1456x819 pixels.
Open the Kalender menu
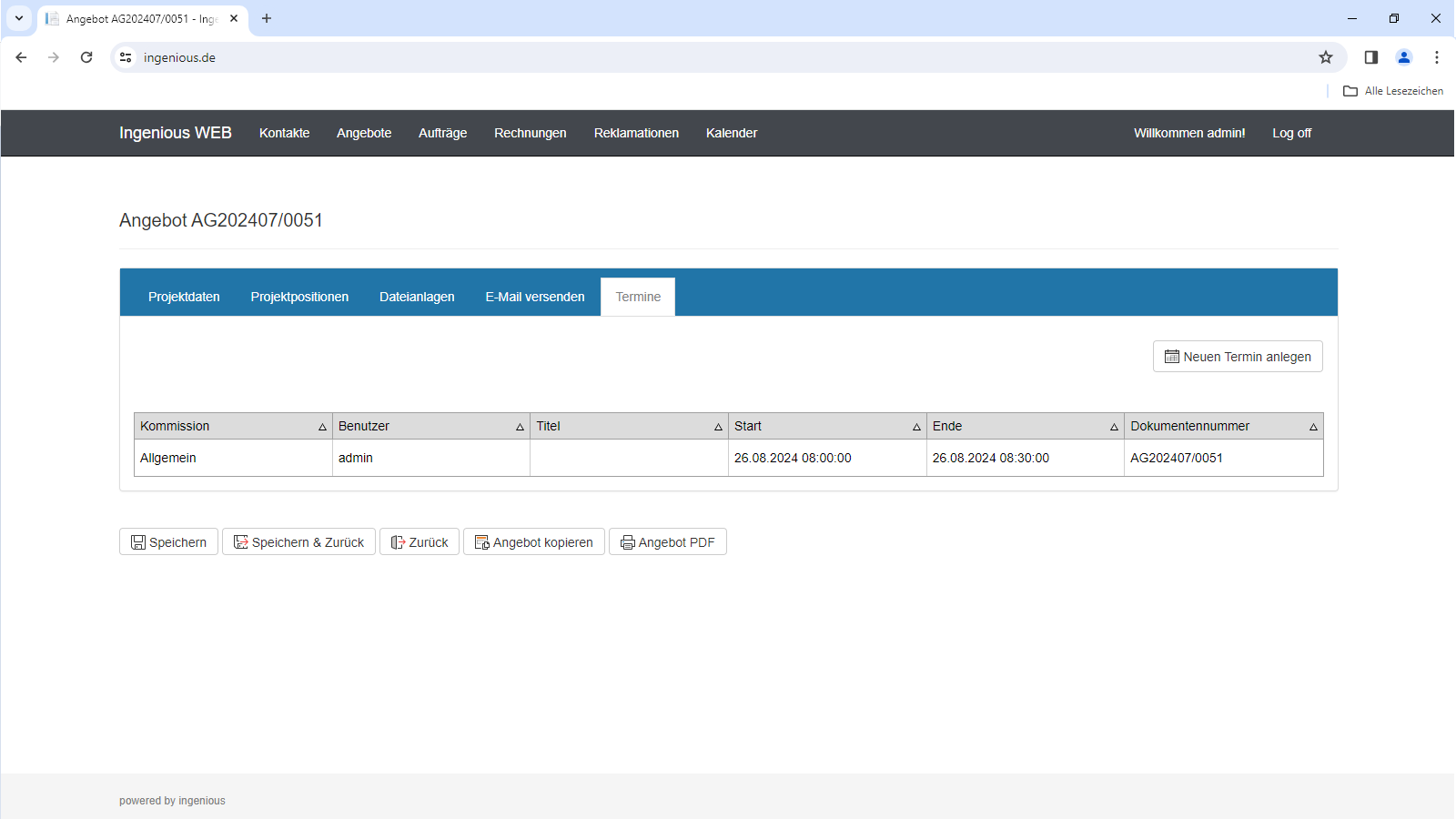(732, 133)
